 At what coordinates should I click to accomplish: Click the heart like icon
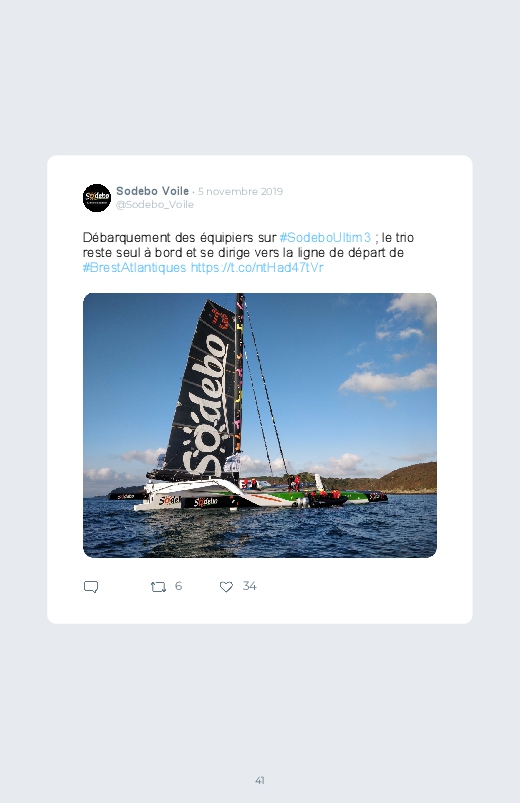[226, 587]
